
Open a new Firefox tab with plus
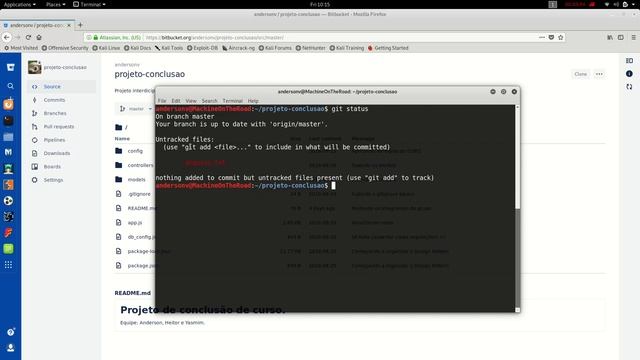pyautogui.click(x=80, y=25)
